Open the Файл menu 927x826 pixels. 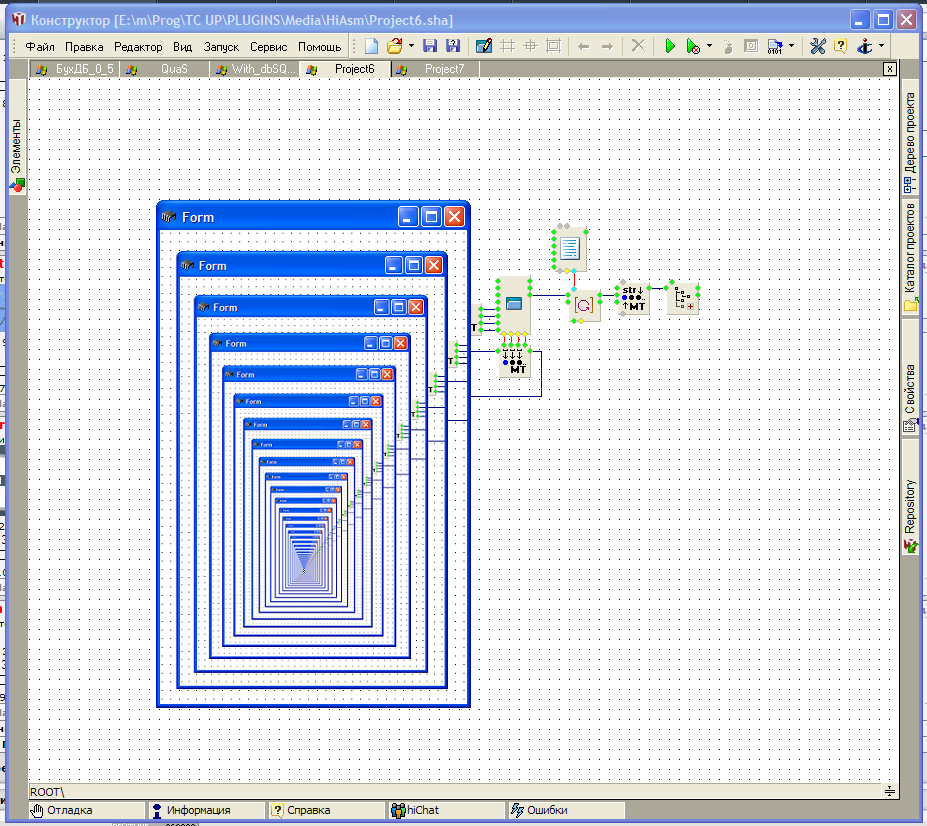(x=40, y=47)
